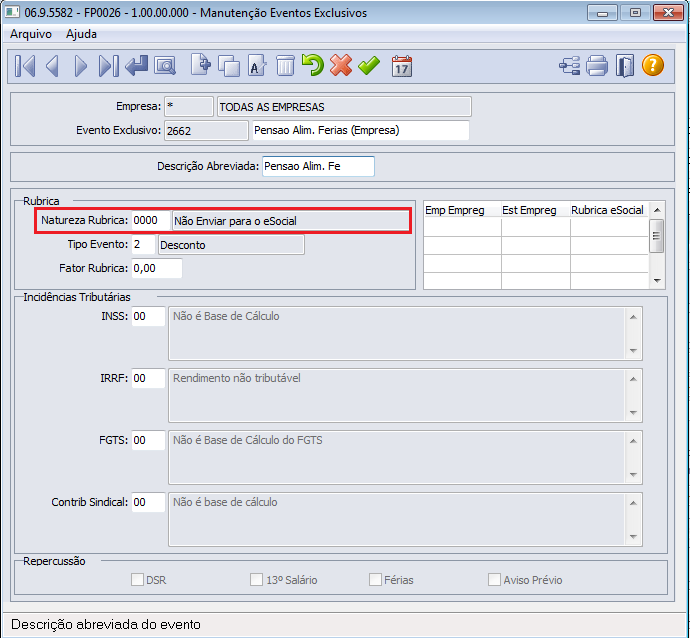Click the Contrib Sindical code field
The image size is (690, 638).
[x=148, y=502]
